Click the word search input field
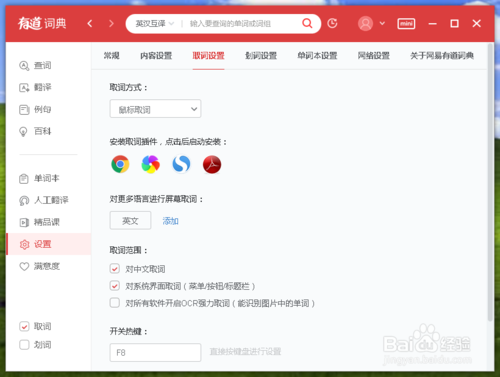The height and width of the screenshot is (377, 500). click(x=242, y=24)
